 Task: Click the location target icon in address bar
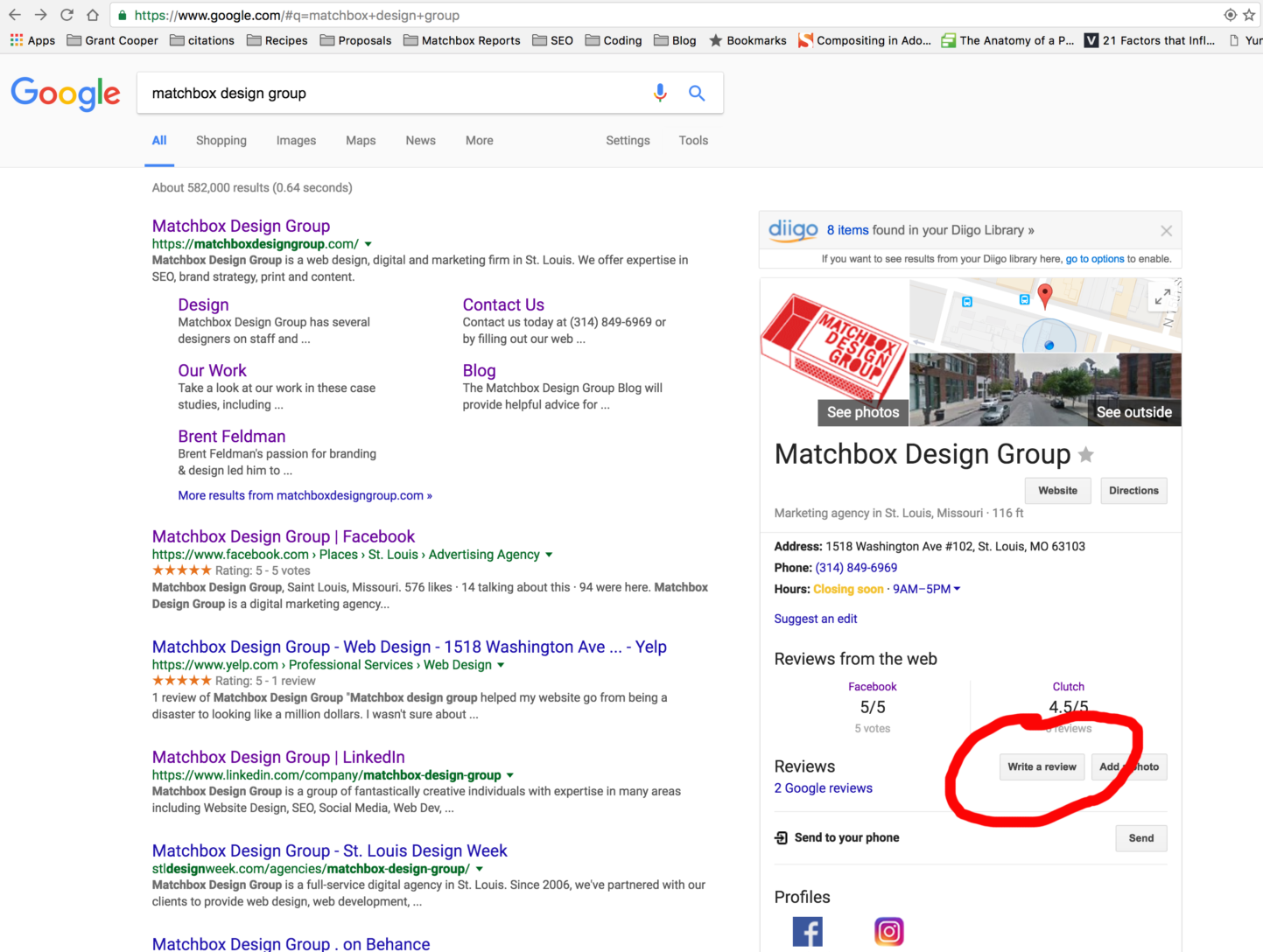tap(1230, 15)
